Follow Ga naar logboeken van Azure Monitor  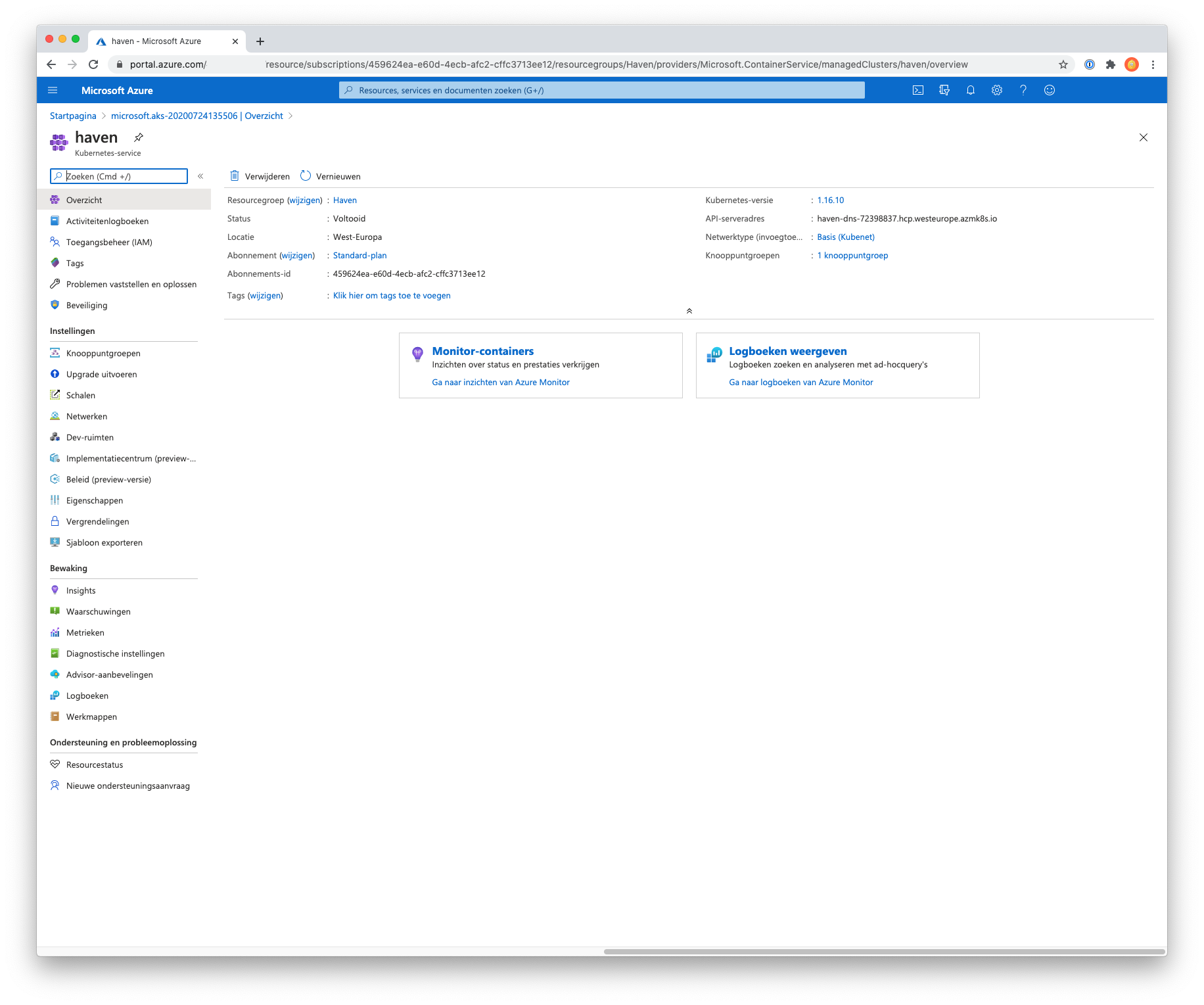click(x=800, y=382)
